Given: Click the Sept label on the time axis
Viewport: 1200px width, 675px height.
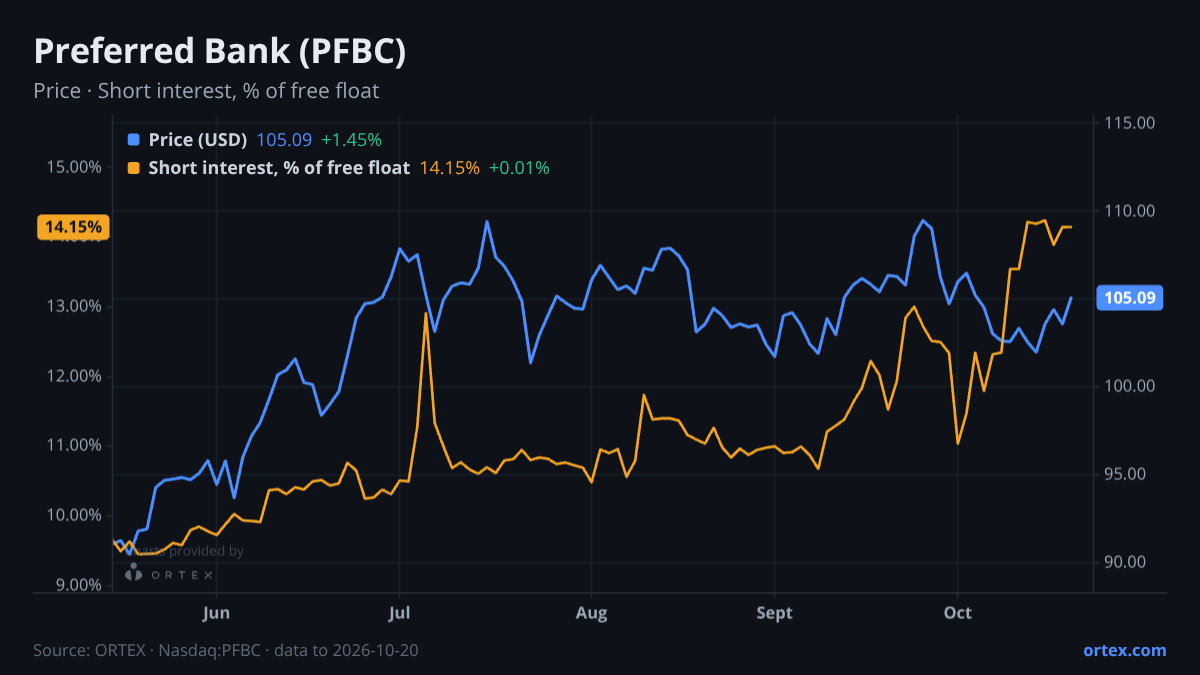Looking at the screenshot, I should pyautogui.click(x=774, y=612).
